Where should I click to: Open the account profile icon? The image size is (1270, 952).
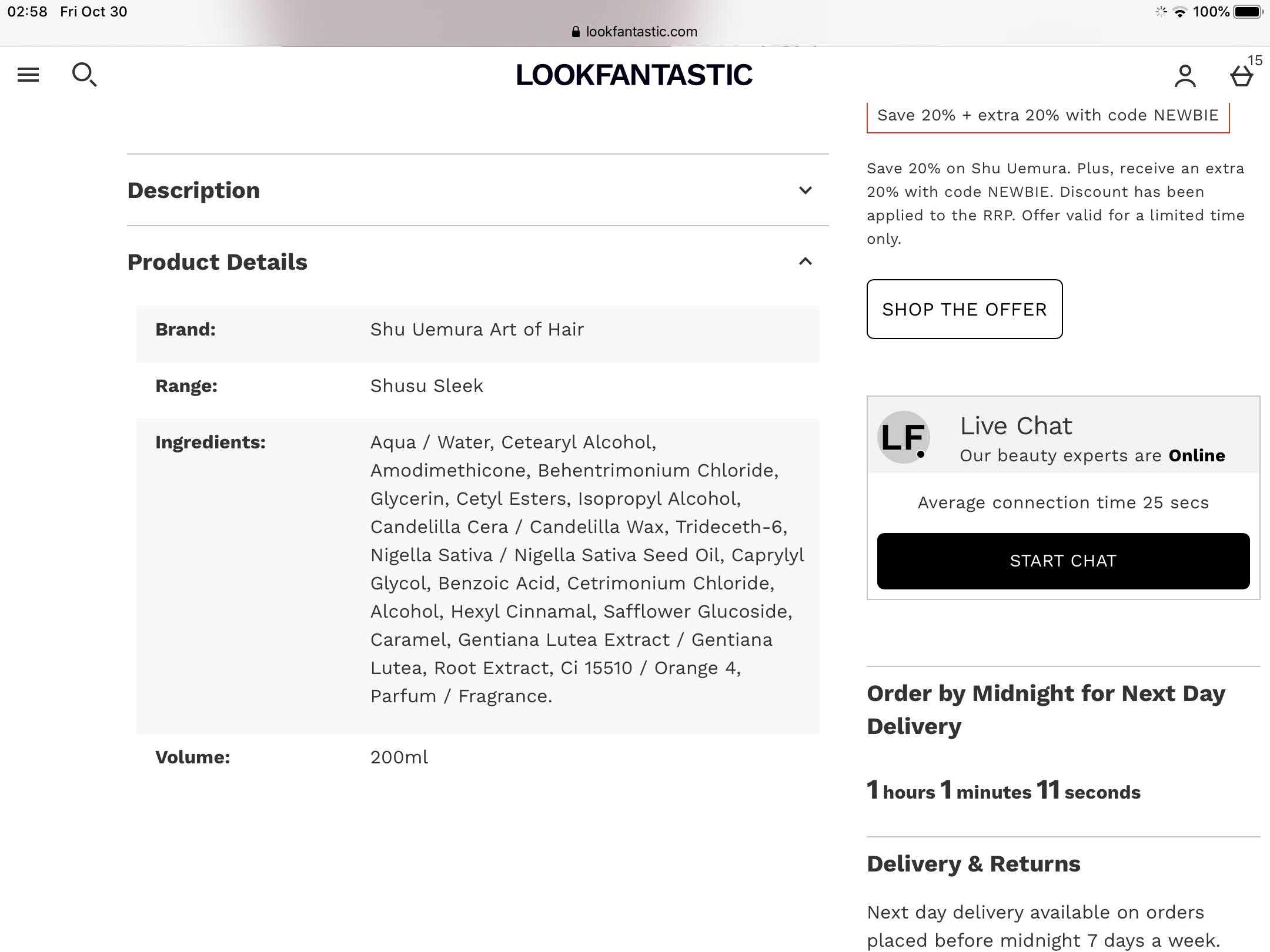[1185, 76]
